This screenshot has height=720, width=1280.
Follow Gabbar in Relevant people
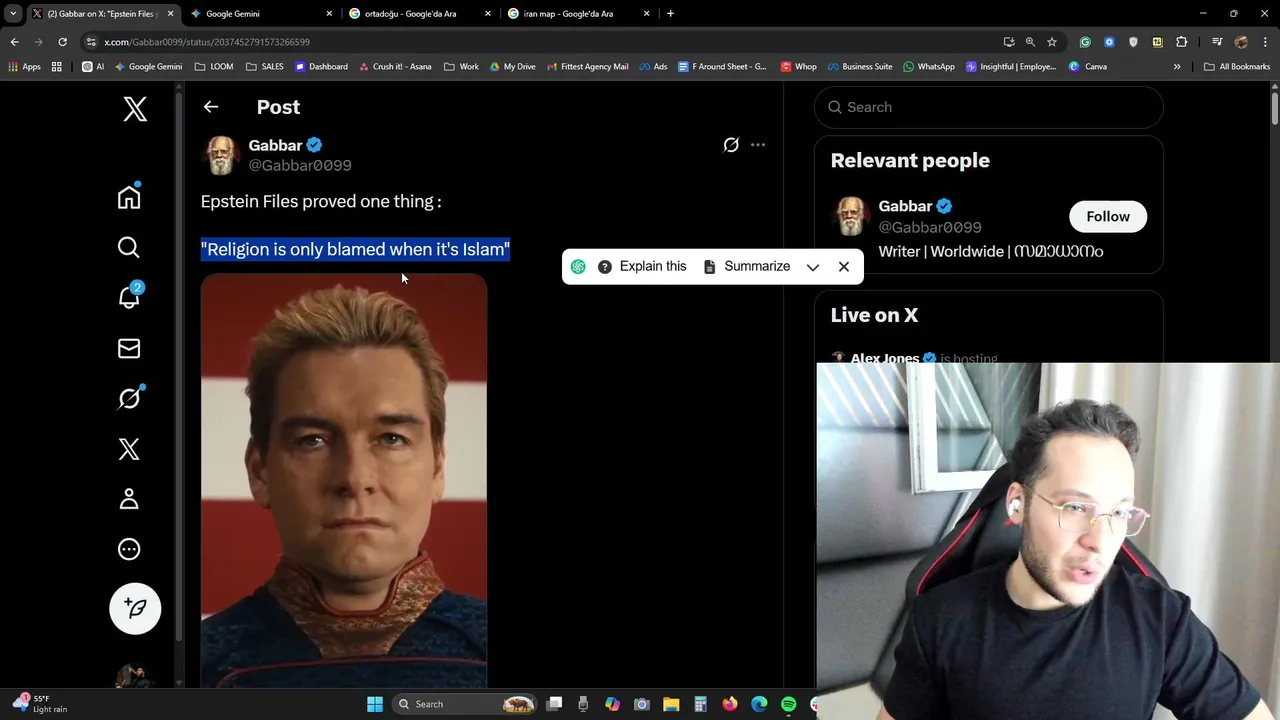coord(1108,217)
